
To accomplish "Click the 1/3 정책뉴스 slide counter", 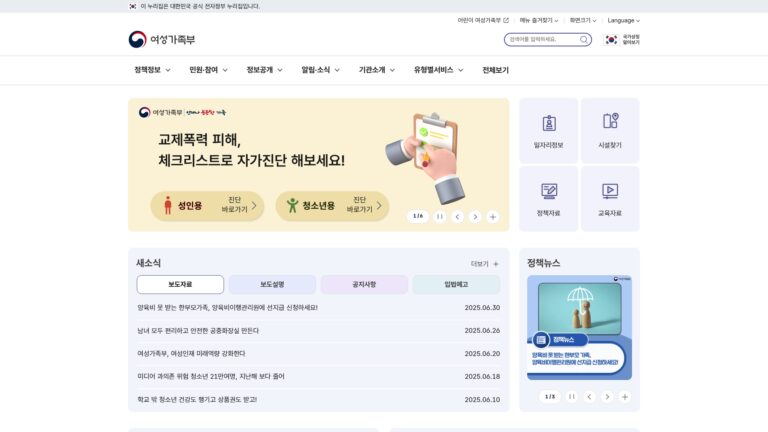I will (550, 396).
